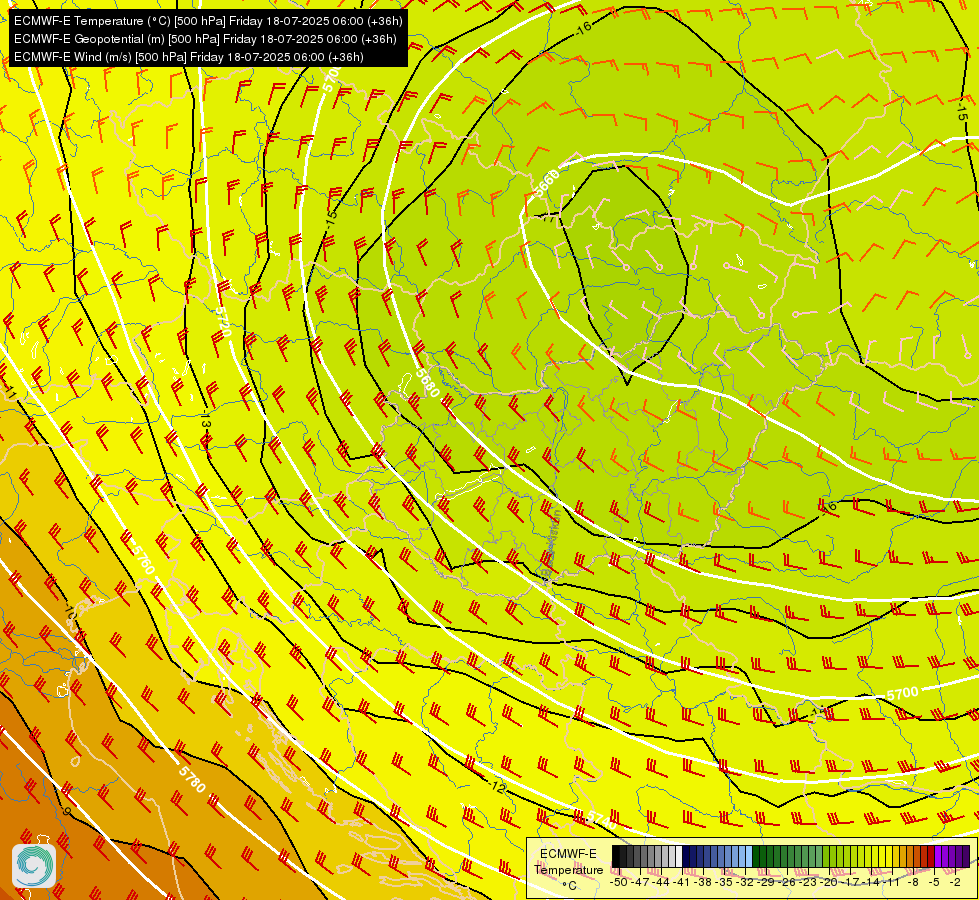Click the -29 legend scale value
Viewport: 979px width, 900px height.
766,882
